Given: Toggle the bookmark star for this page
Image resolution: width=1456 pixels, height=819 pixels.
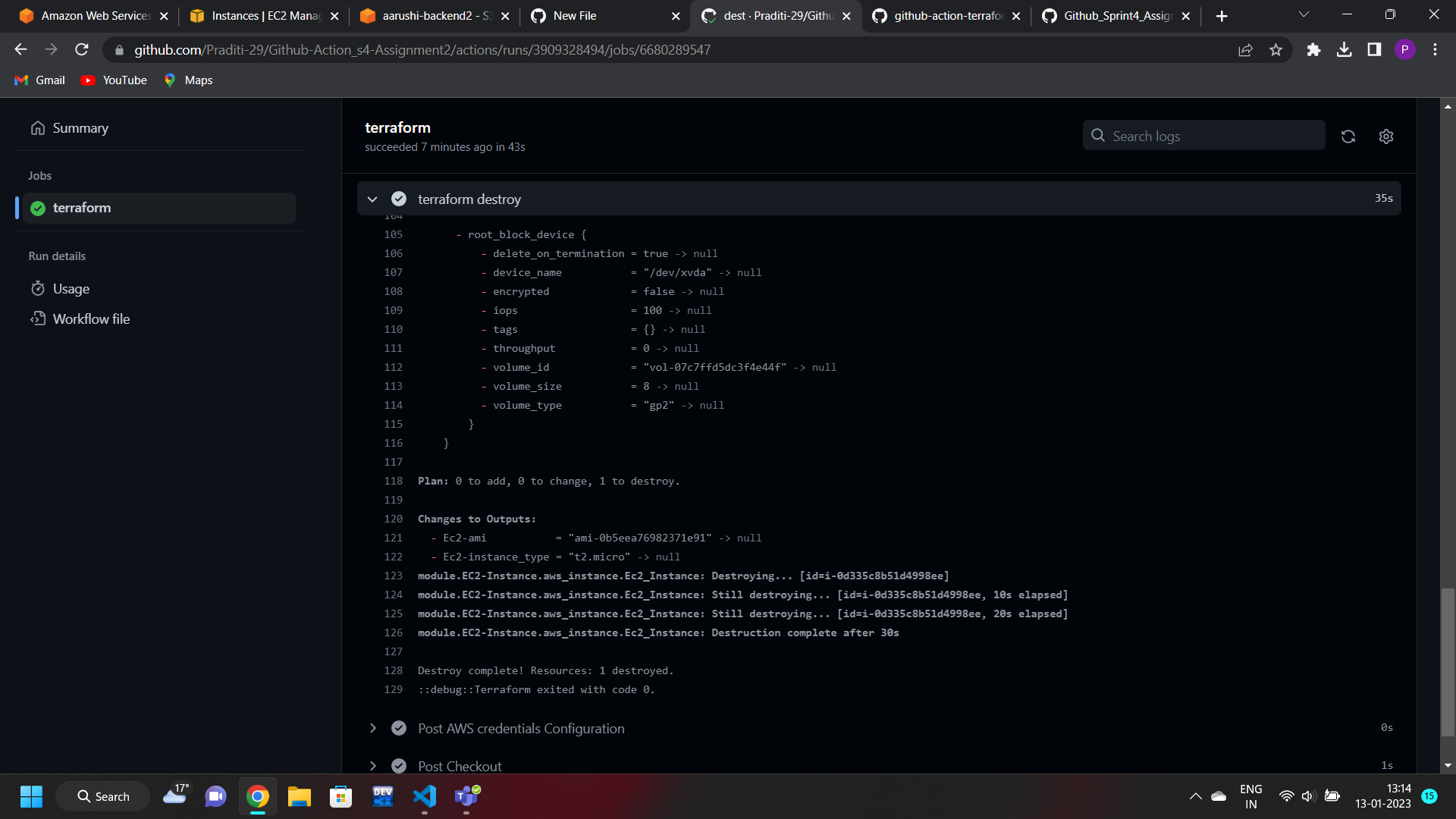Looking at the screenshot, I should [x=1276, y=49].
